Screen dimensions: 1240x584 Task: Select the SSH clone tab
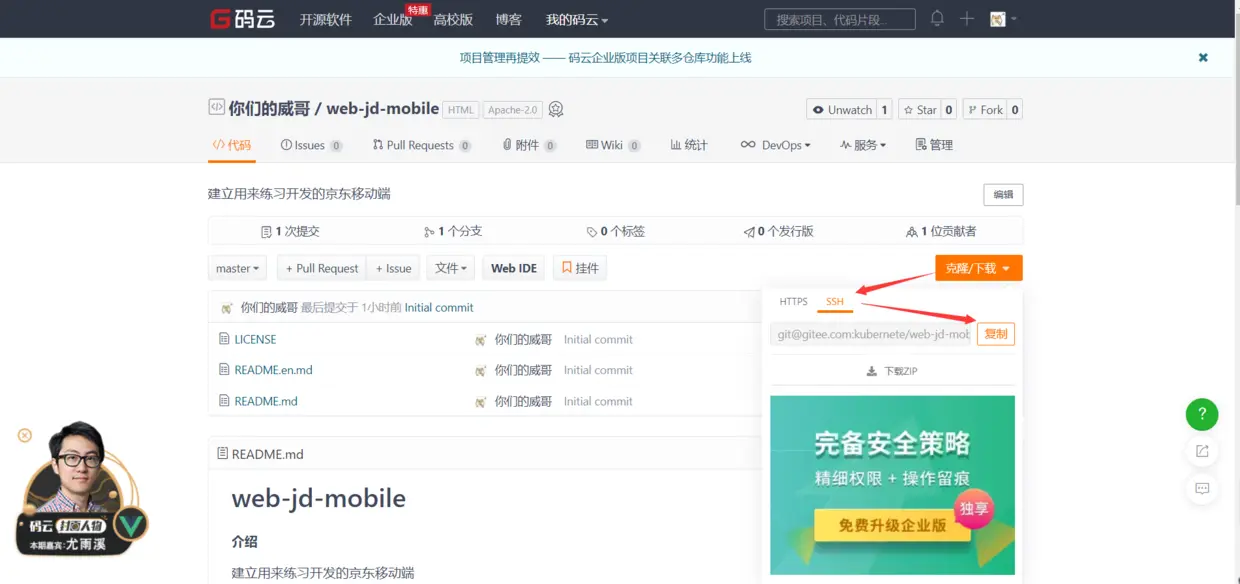[x=834, y=302]
